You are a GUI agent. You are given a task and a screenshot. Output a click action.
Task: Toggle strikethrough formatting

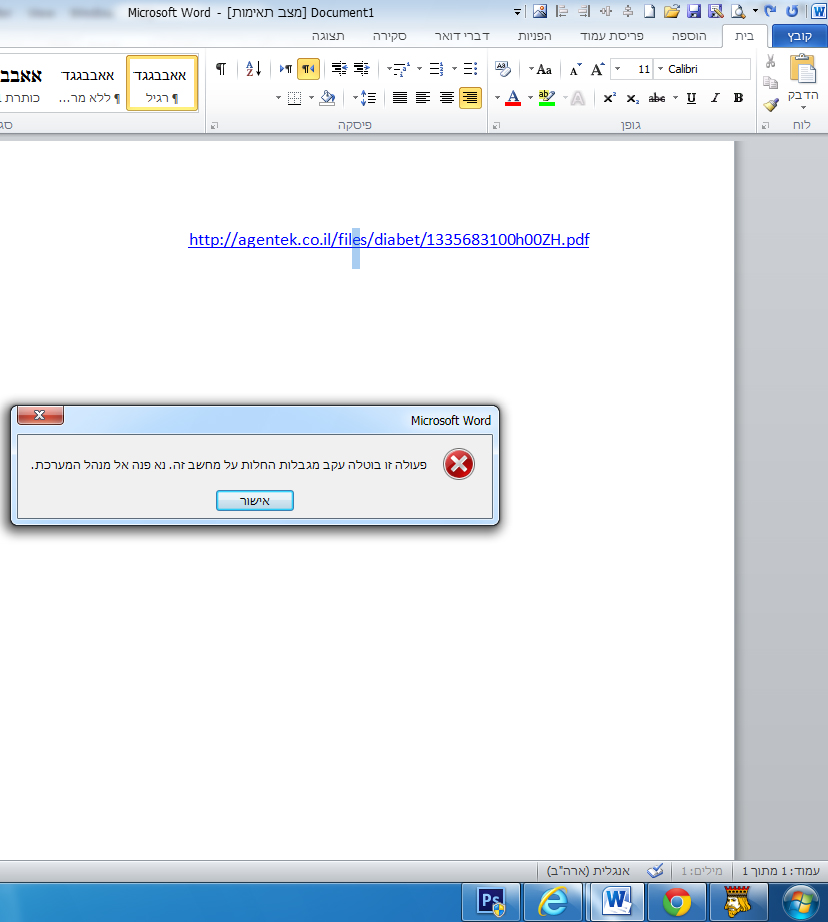tap(657, 98)
